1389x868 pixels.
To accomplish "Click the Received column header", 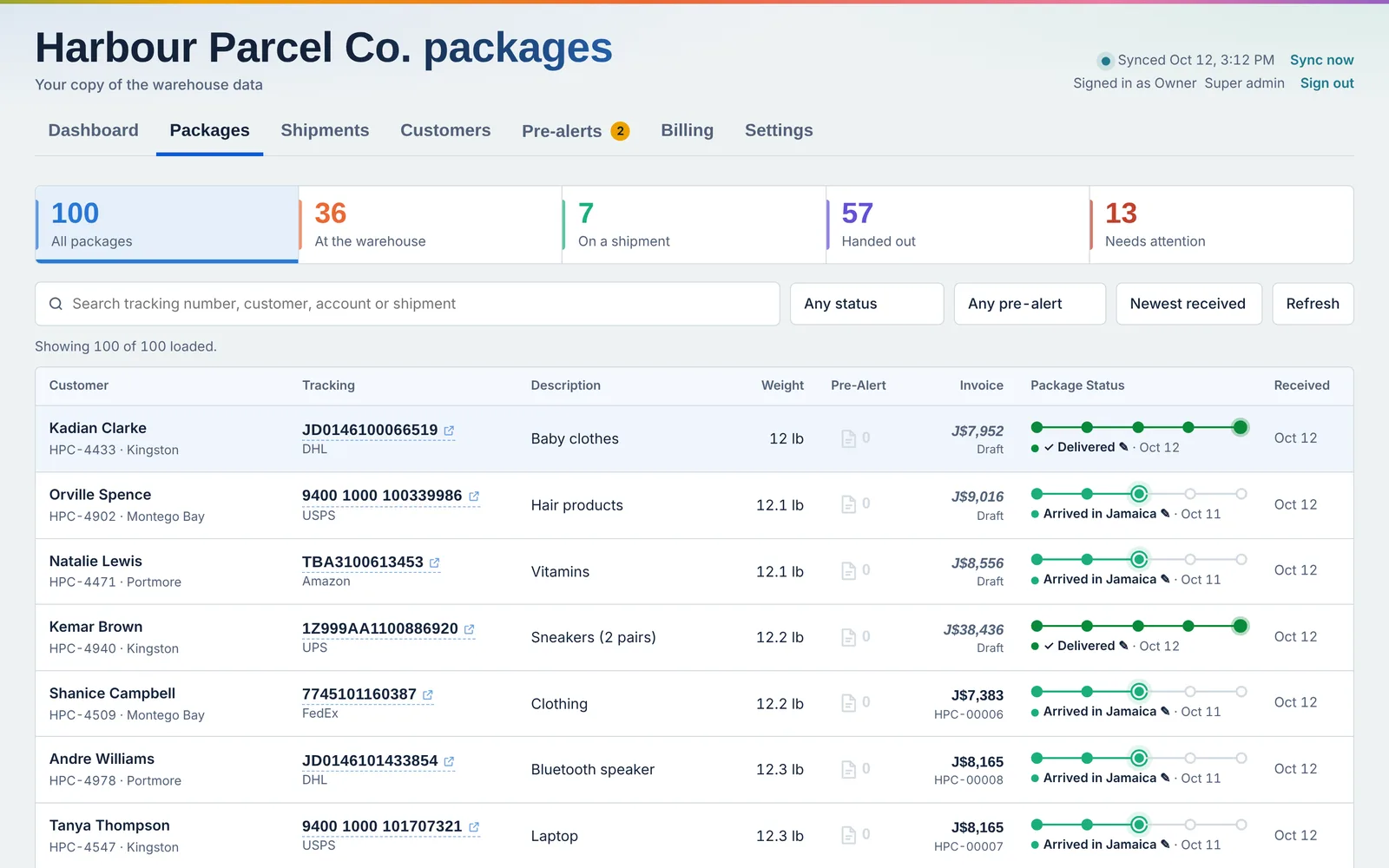I will (x=1301, y=385).
